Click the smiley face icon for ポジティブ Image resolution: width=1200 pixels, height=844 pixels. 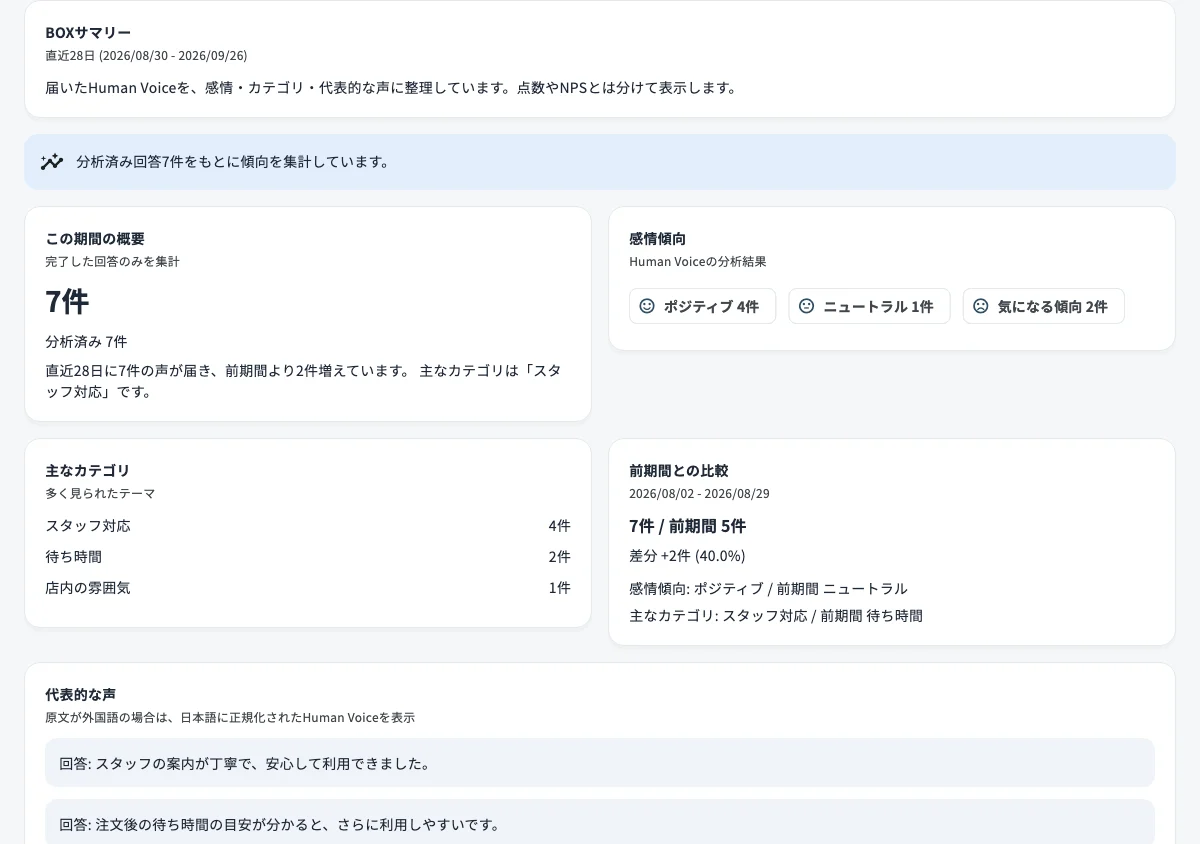point(647,306)
